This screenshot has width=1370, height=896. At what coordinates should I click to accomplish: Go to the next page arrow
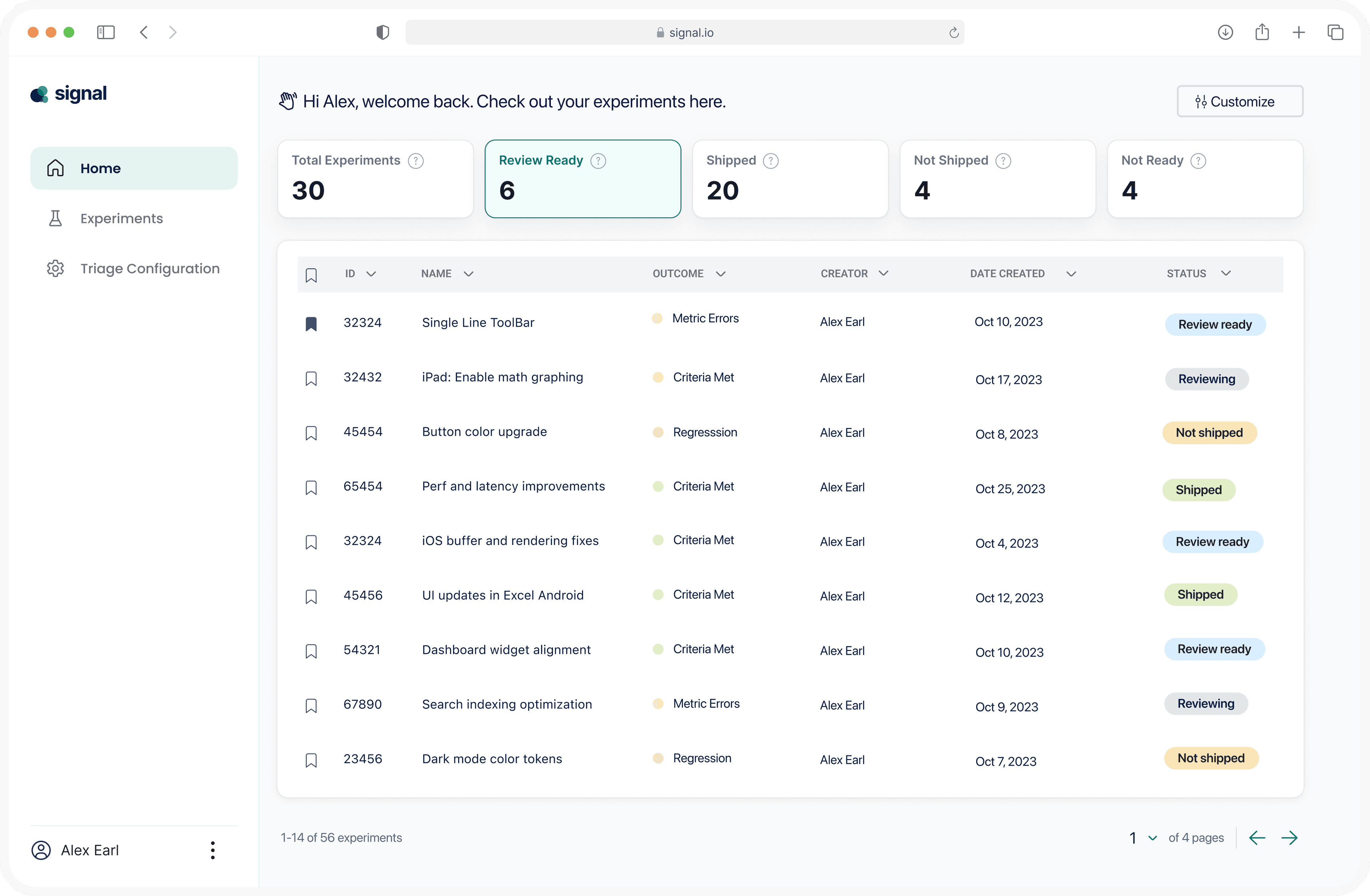[x=1289, y=838]
